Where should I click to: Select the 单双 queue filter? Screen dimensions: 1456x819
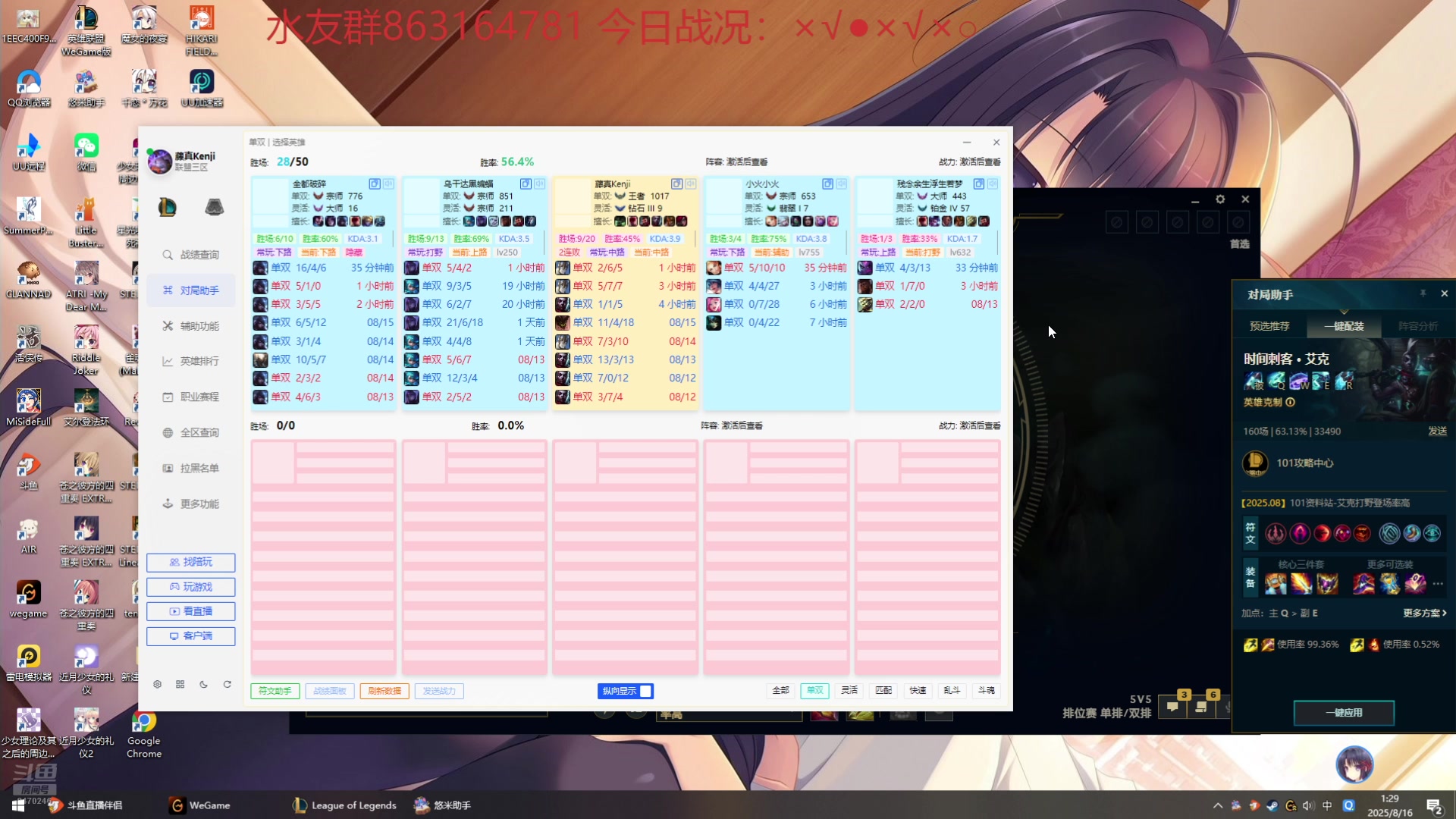point(815,691)
